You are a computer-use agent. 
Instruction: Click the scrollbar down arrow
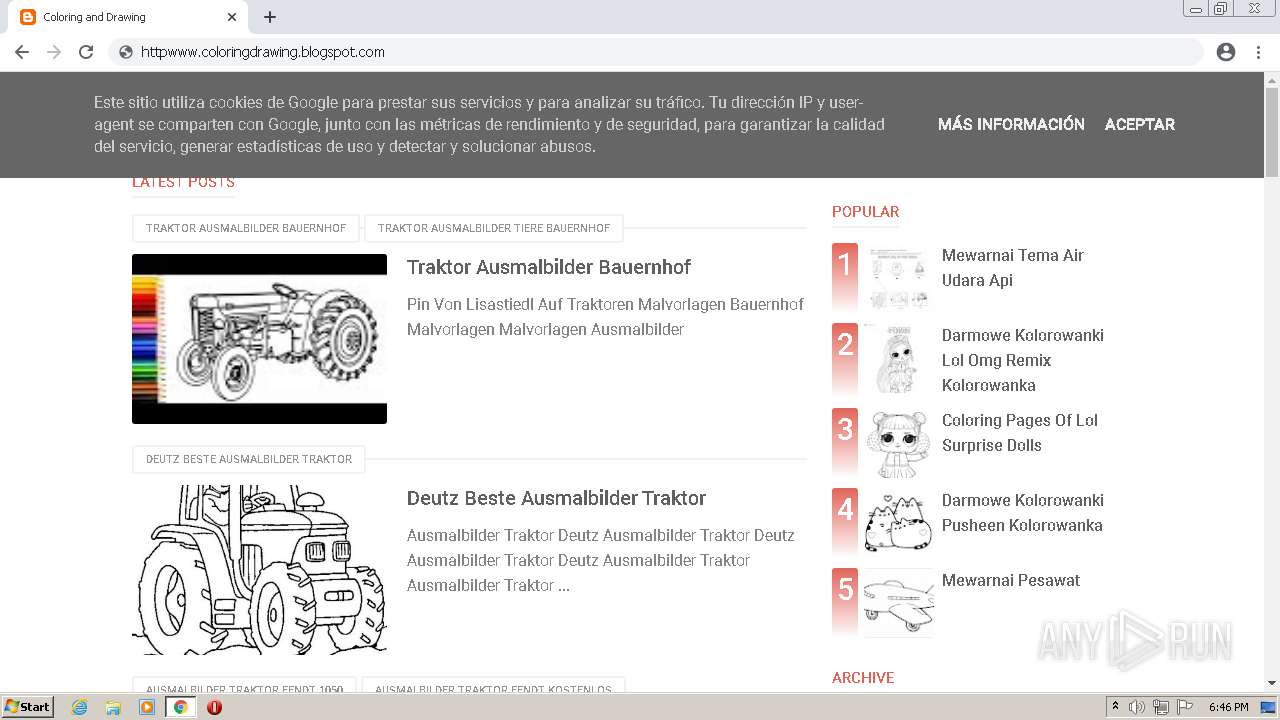pyautogui.click(x=1272, y=683)
